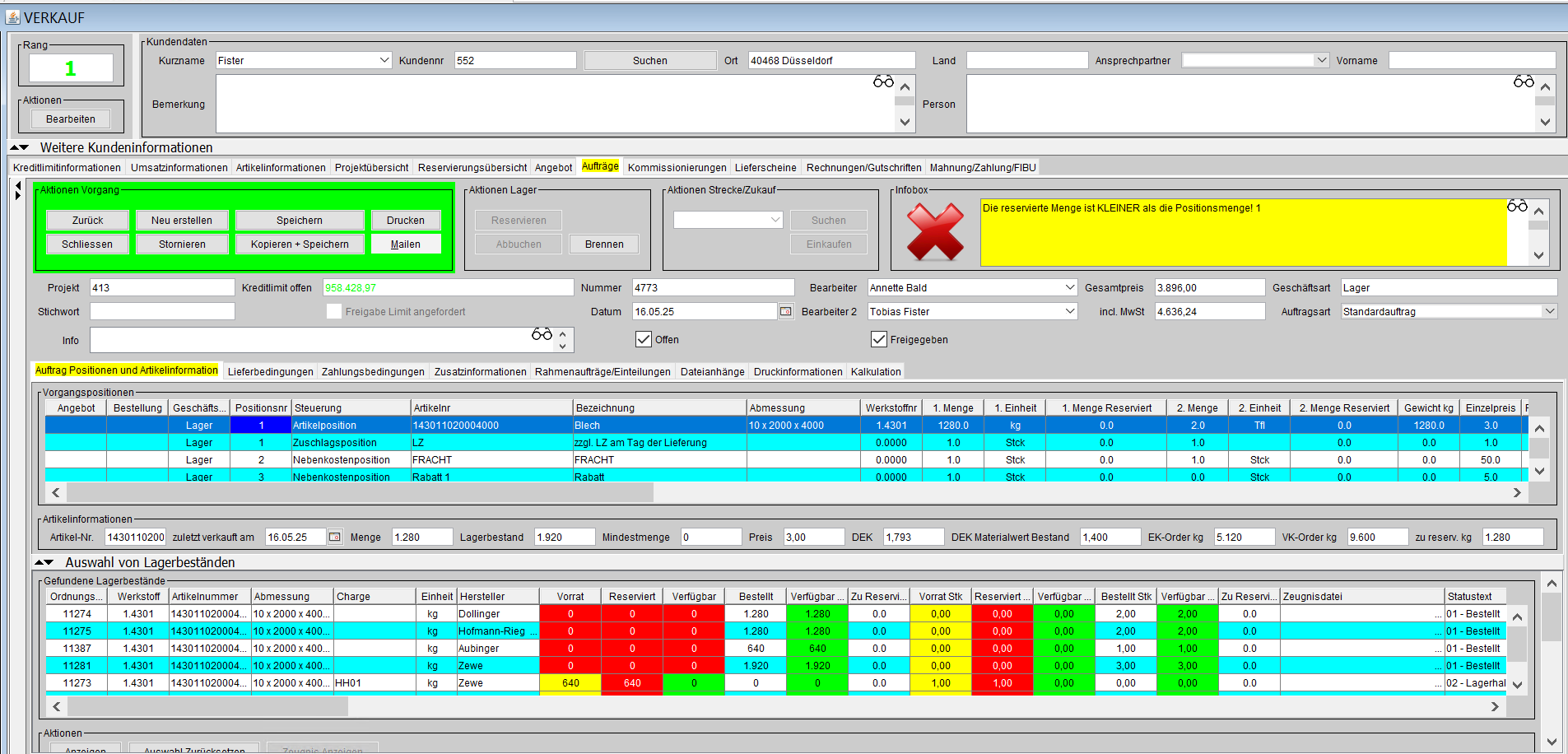Click the Schliessen button
The width and height of the screenshot is (1568, 754).
coord(87,244)
